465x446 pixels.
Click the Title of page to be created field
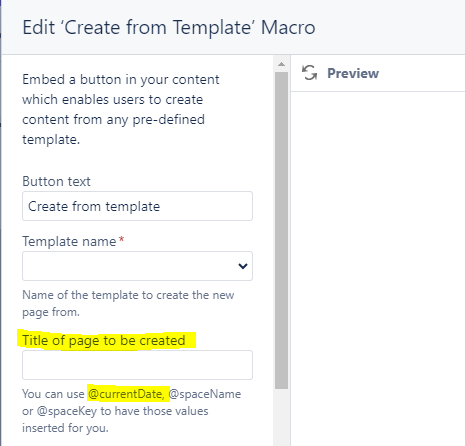(137, 365)
